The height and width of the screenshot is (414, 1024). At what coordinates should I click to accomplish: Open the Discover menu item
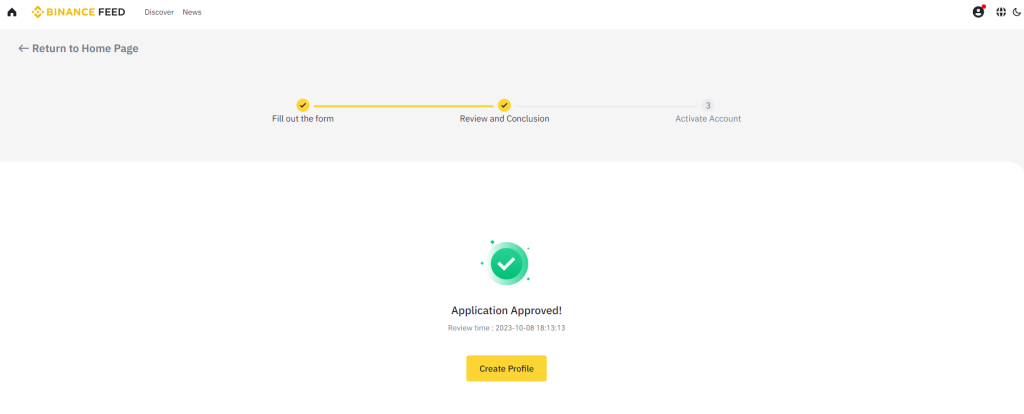(159, 12)
